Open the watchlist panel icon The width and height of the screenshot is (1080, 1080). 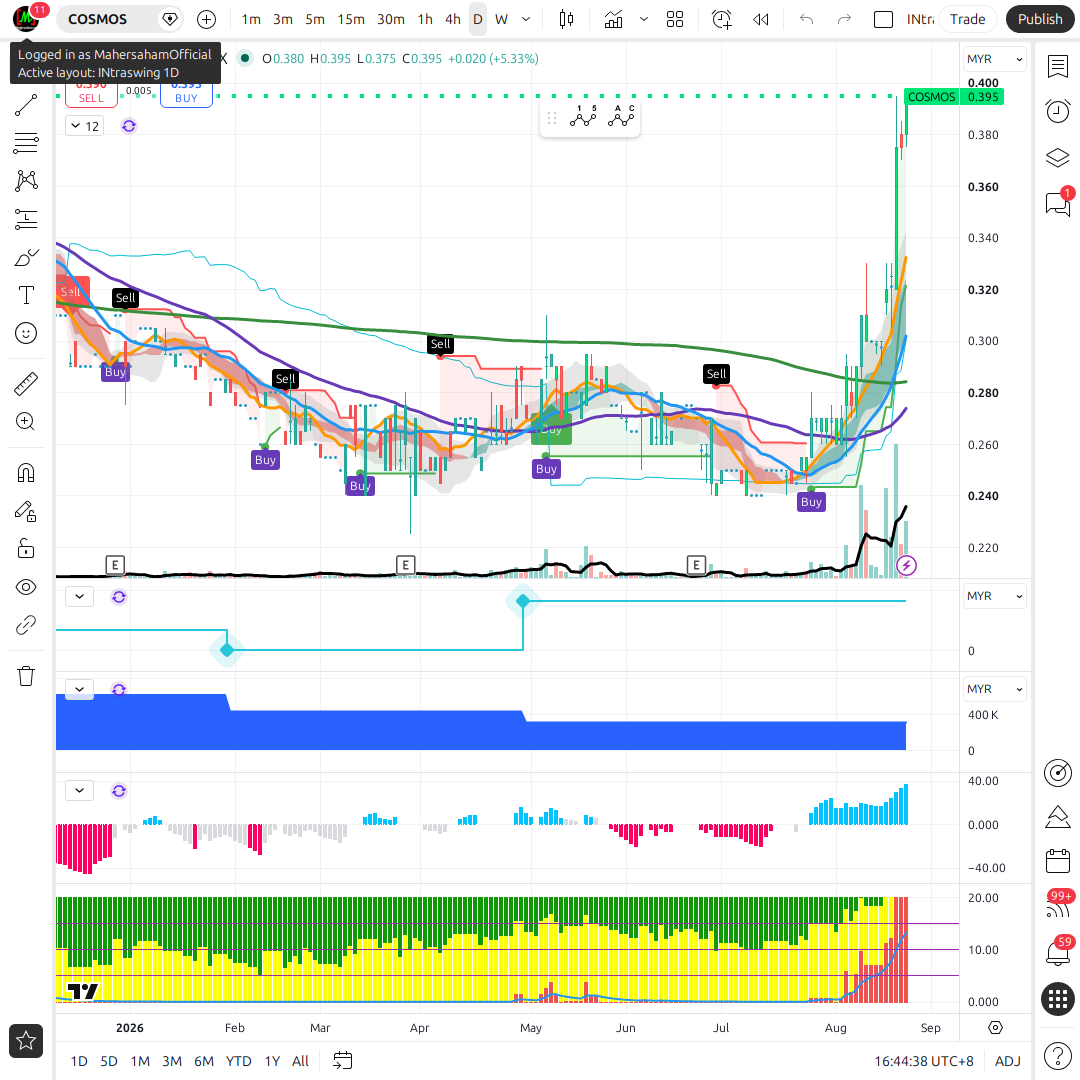click(x=1057, y=66)
